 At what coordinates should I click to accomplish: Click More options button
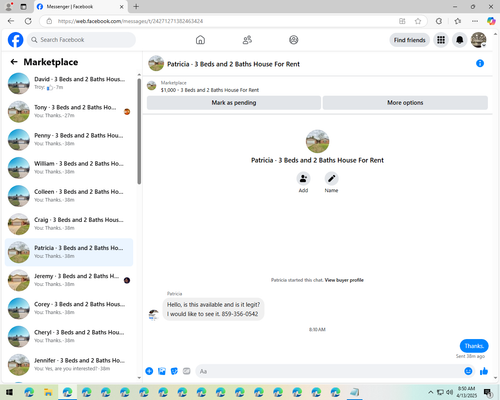click(x=405, y=103)
